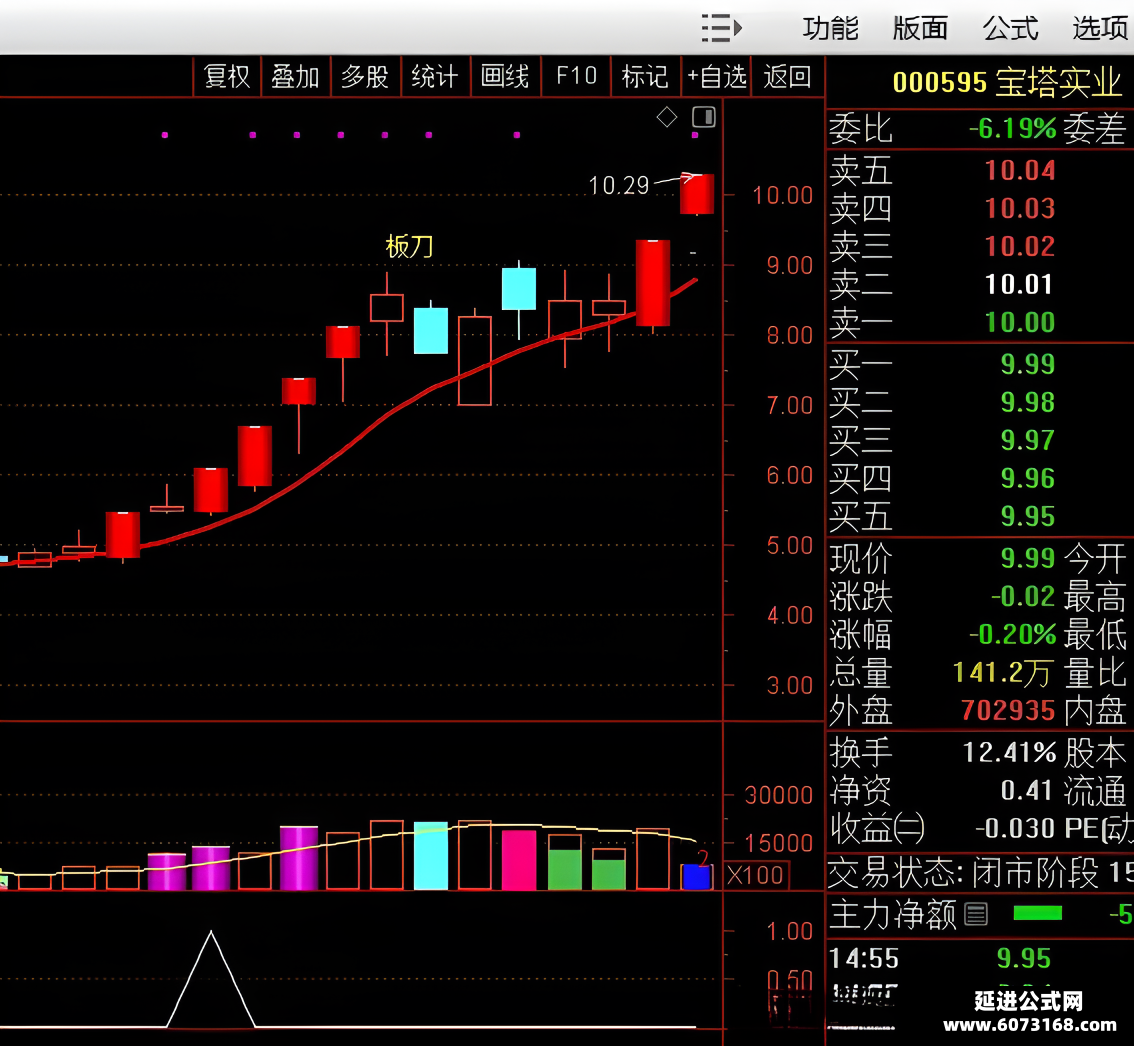Image resolution: width=1134 pixels, height=1046 pixels.
Task: Open the 公式 menu
Action: [1010, 29]
